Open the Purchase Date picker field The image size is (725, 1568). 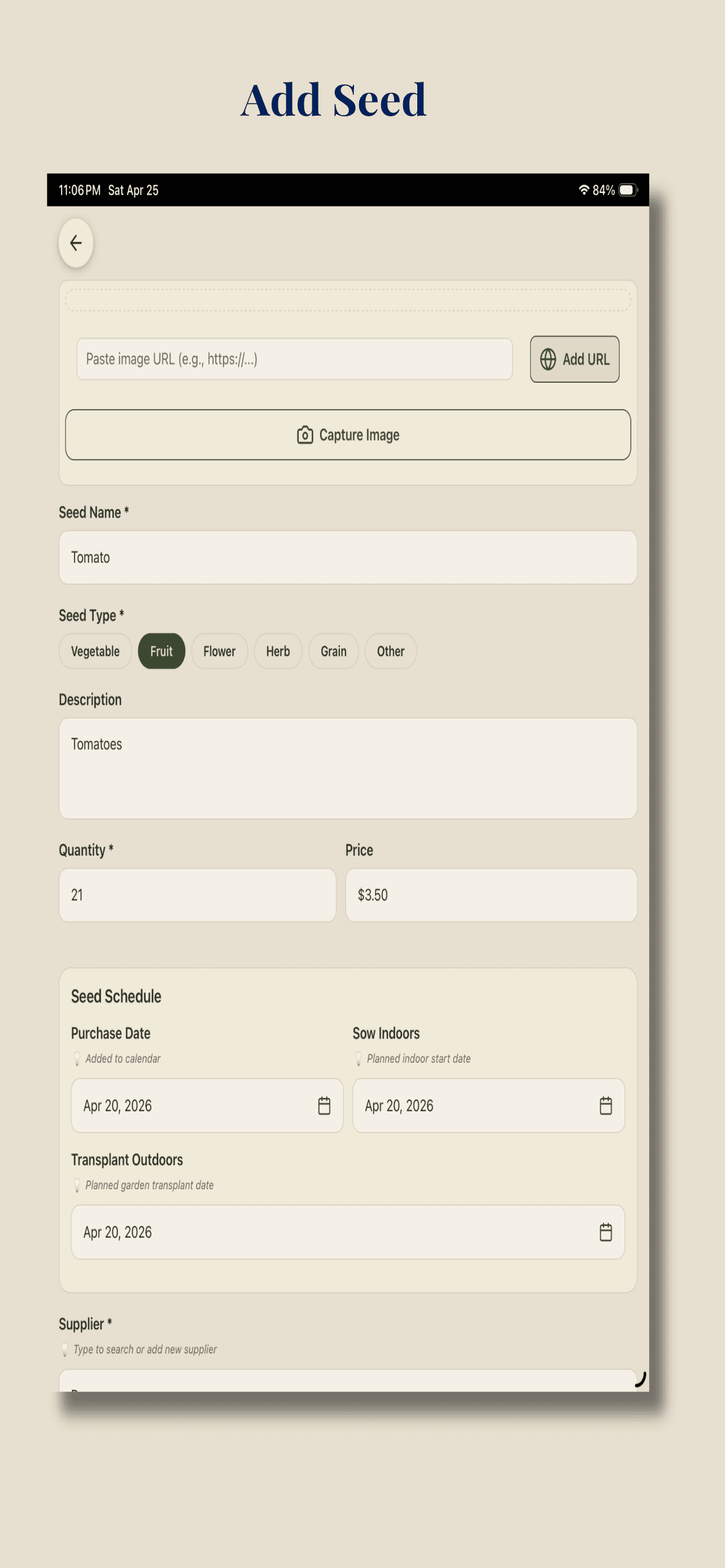tap(207, 1105)
